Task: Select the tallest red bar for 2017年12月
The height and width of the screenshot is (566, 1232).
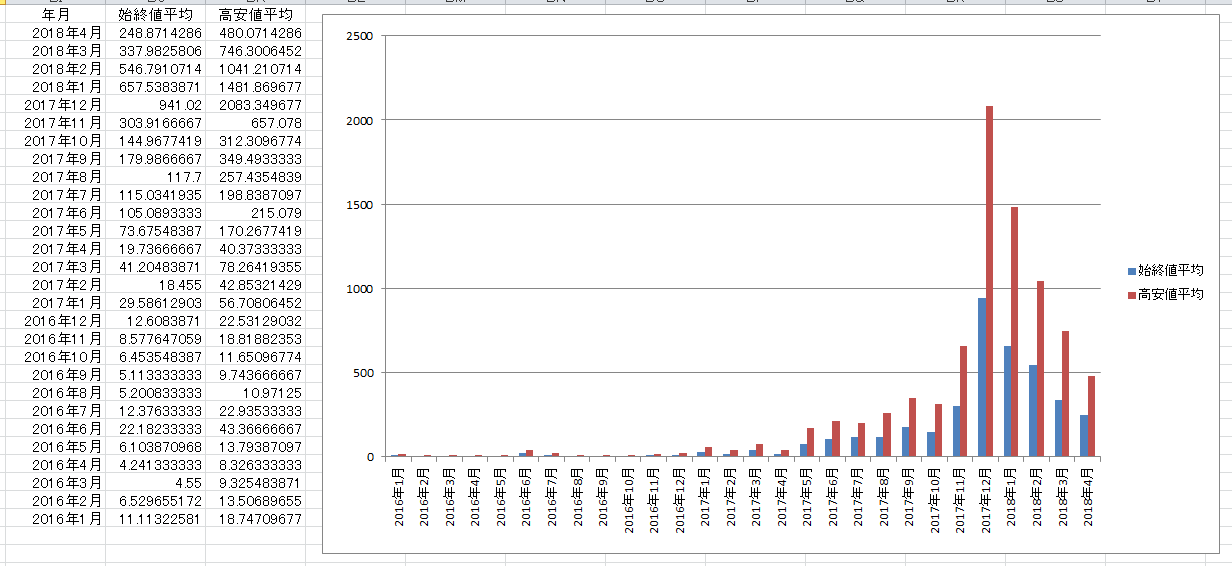Action: click(990, 280)
